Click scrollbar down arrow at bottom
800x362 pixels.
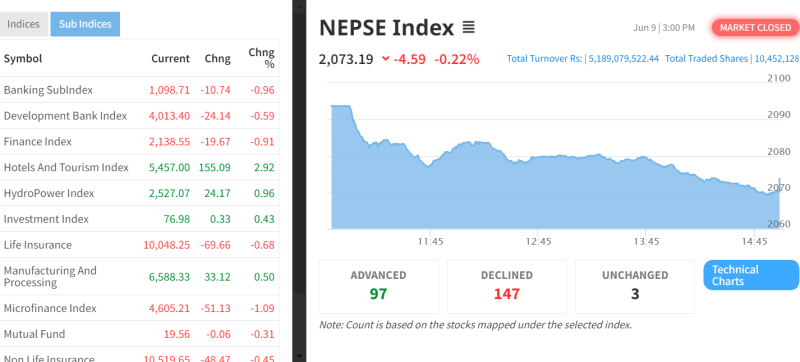tap(299, 356)
